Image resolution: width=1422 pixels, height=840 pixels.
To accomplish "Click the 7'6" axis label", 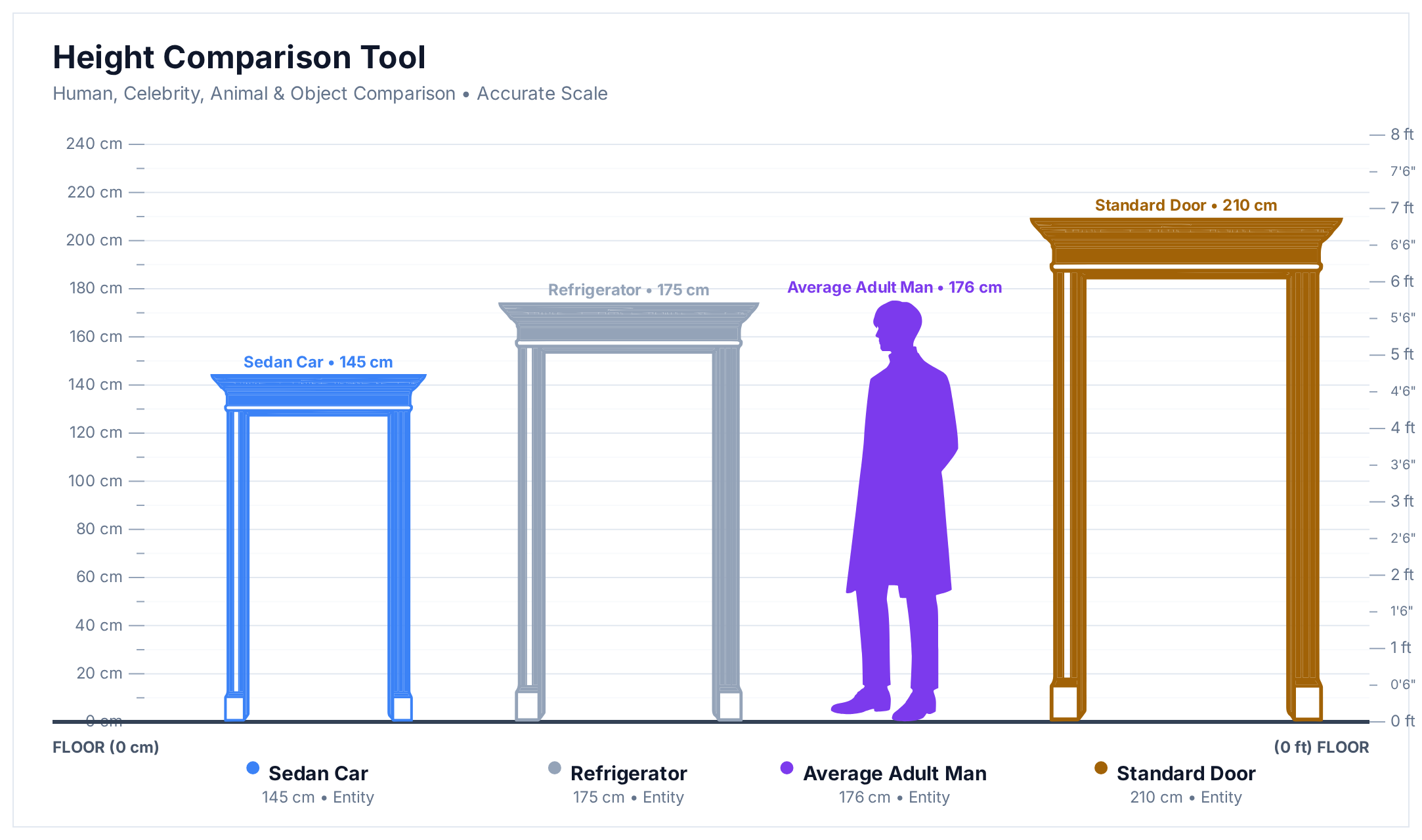I will click(1403, 171).
